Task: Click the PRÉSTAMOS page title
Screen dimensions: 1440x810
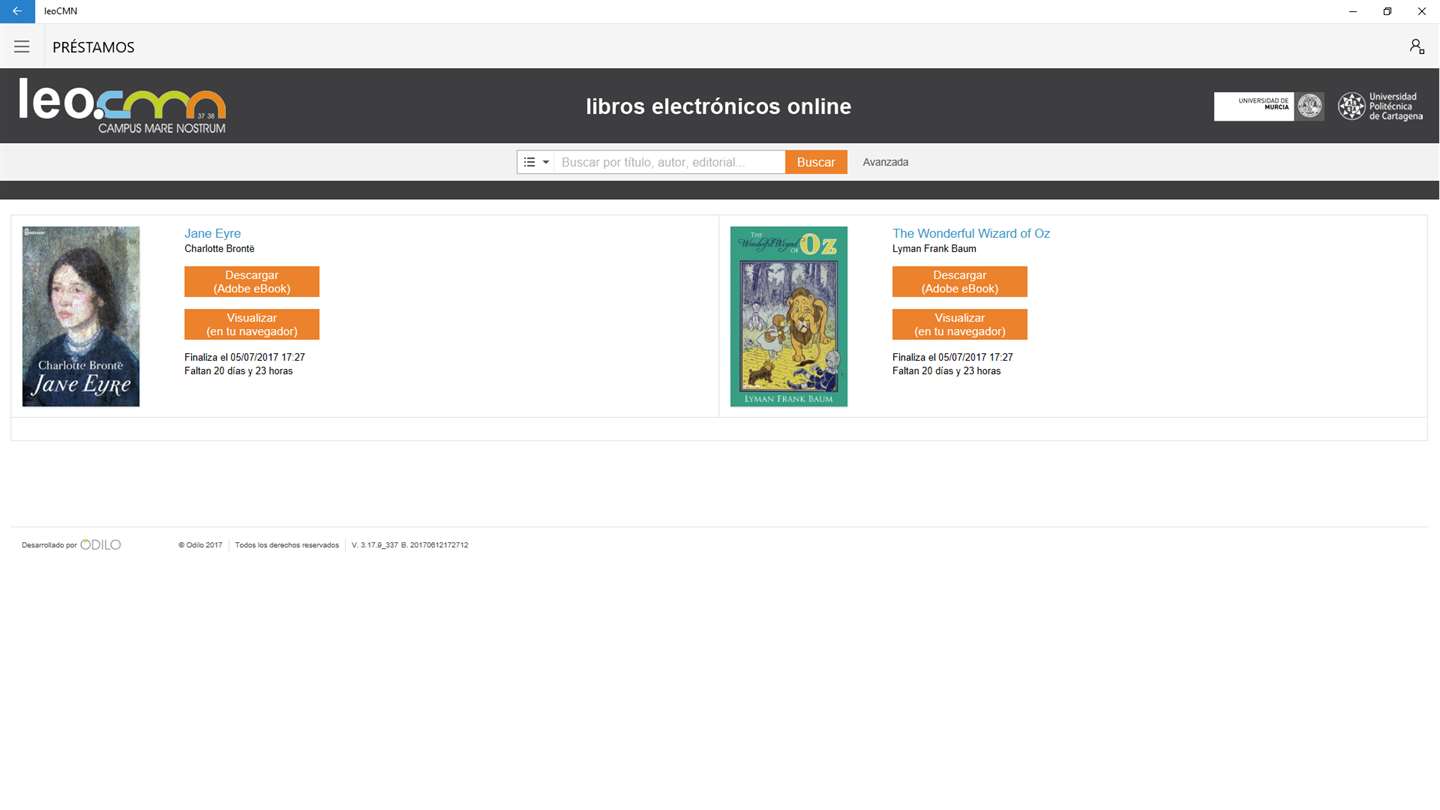Action: 93,47
